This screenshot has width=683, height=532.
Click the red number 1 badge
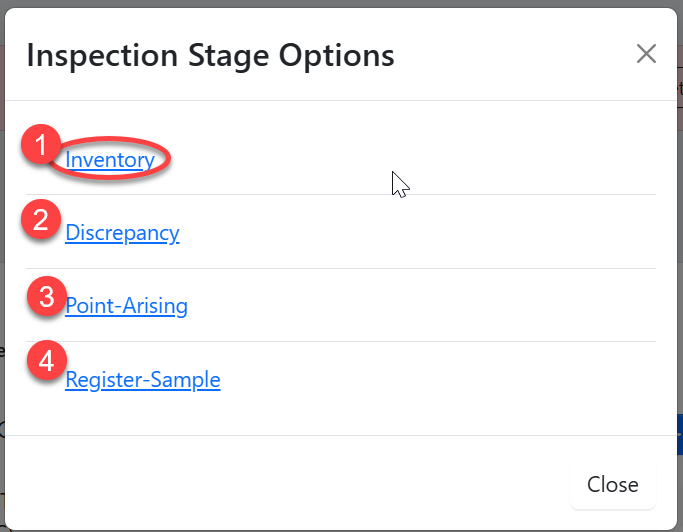(41, 146)
